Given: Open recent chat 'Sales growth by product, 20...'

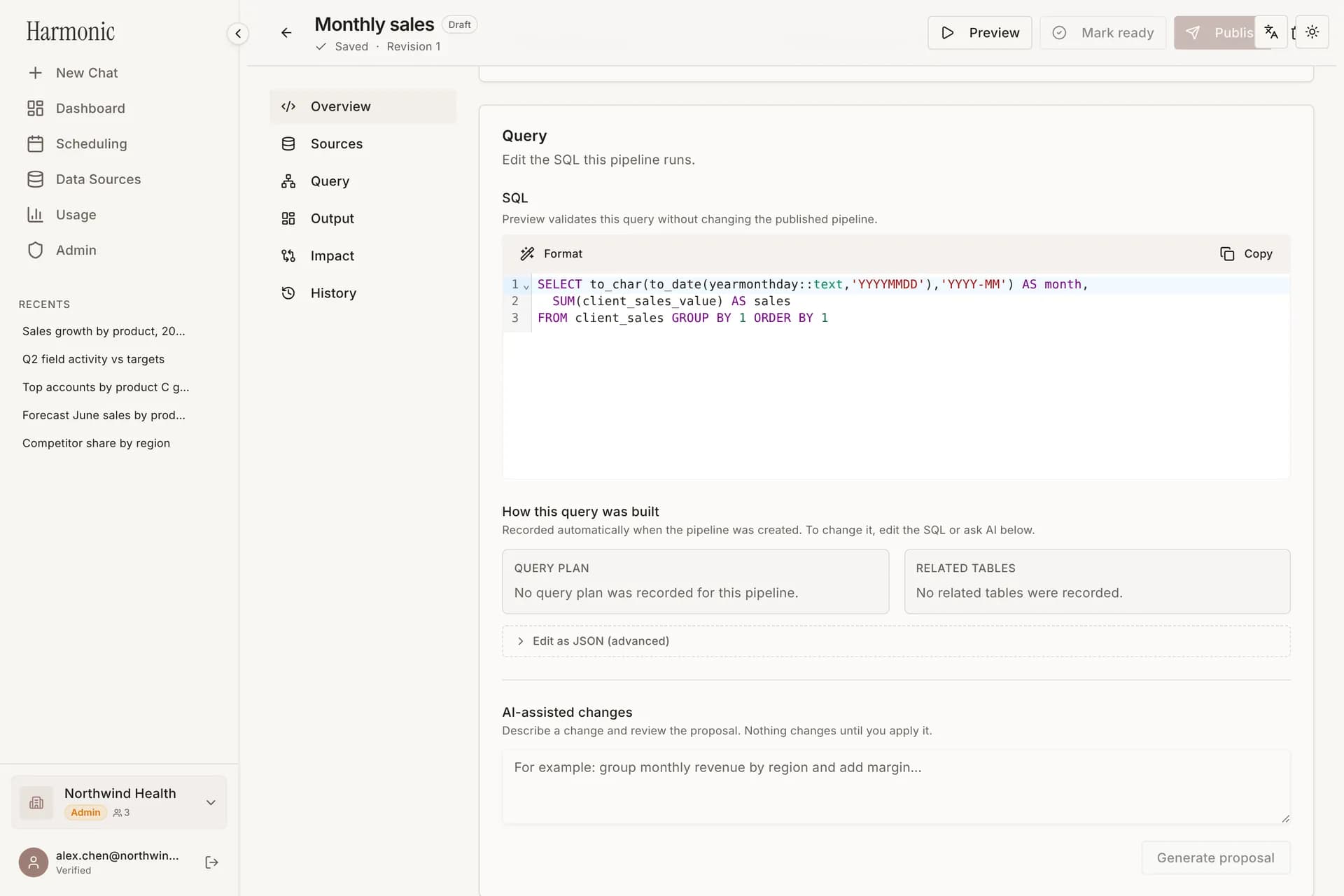Looking at the screenshot, I should click(104, 331).
